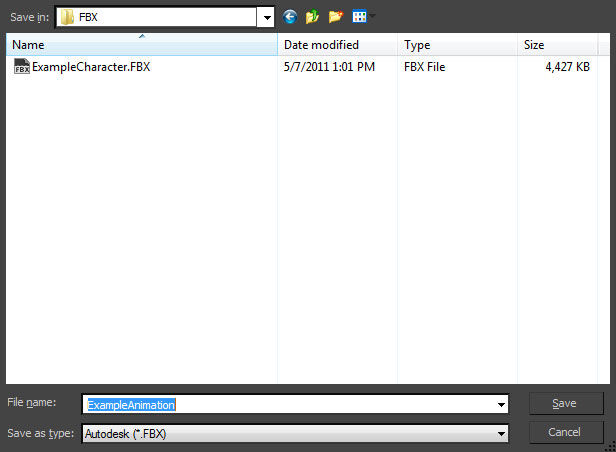Image resolution: width=616 pixels, height=452 pixels.
Task: Select the ExampleCharacter.FBX file name
Action: (91, 67)
